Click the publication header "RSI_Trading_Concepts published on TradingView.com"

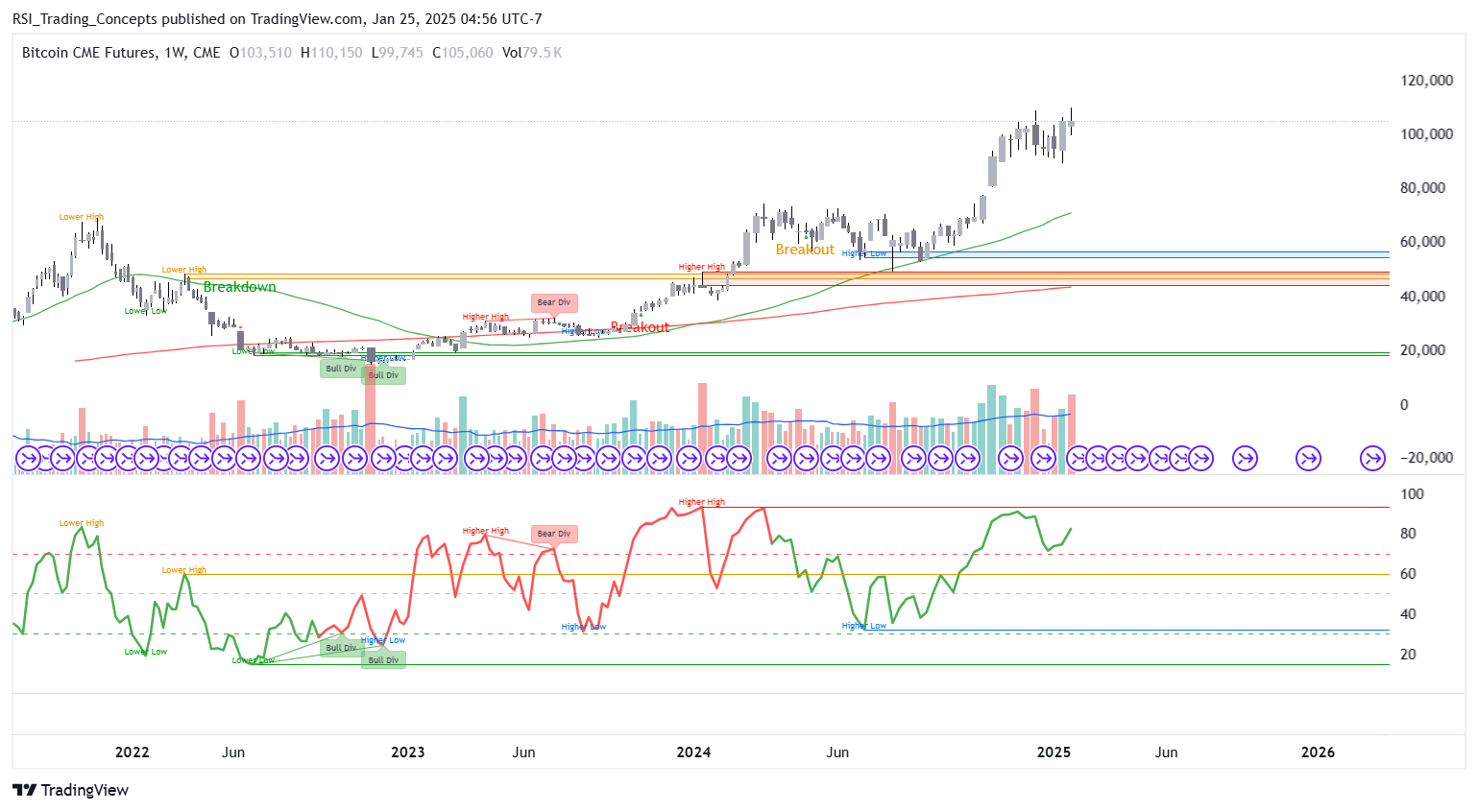(188, 19)
